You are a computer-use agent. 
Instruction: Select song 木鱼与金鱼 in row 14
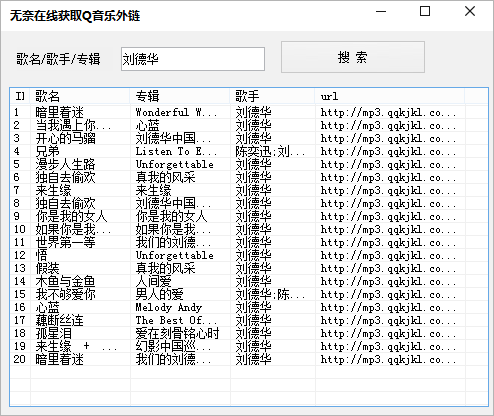[66, 281]
